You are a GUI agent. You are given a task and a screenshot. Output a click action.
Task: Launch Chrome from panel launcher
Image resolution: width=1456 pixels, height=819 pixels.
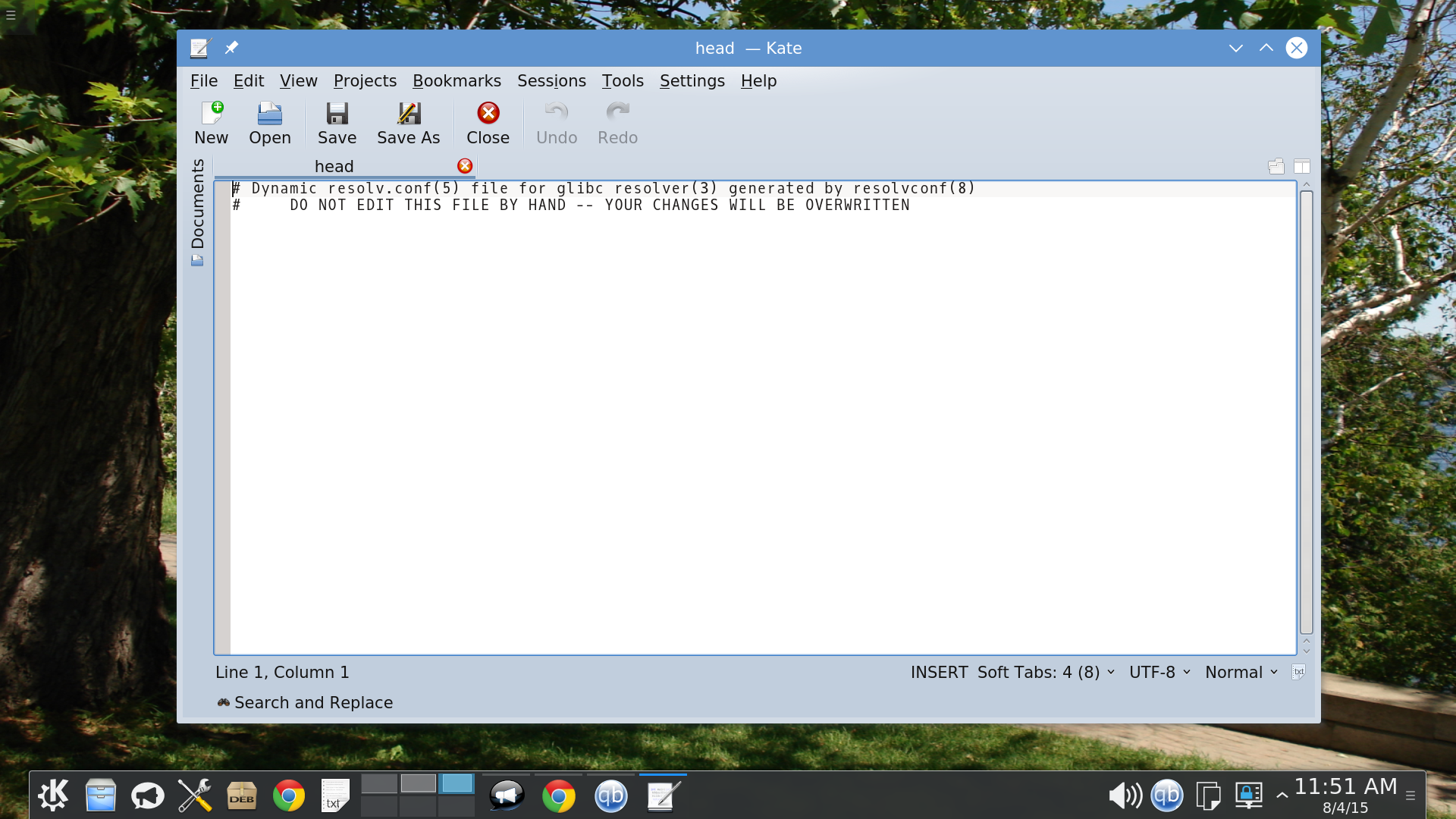point(289,795)
